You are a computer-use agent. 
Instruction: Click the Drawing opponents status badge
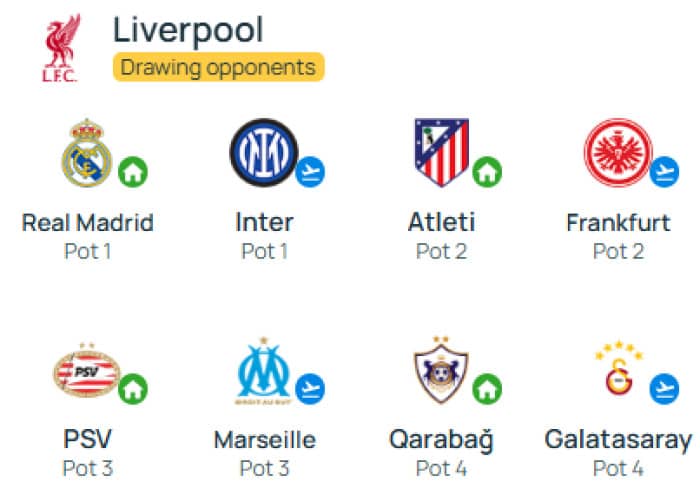click(x=219, y=67)
